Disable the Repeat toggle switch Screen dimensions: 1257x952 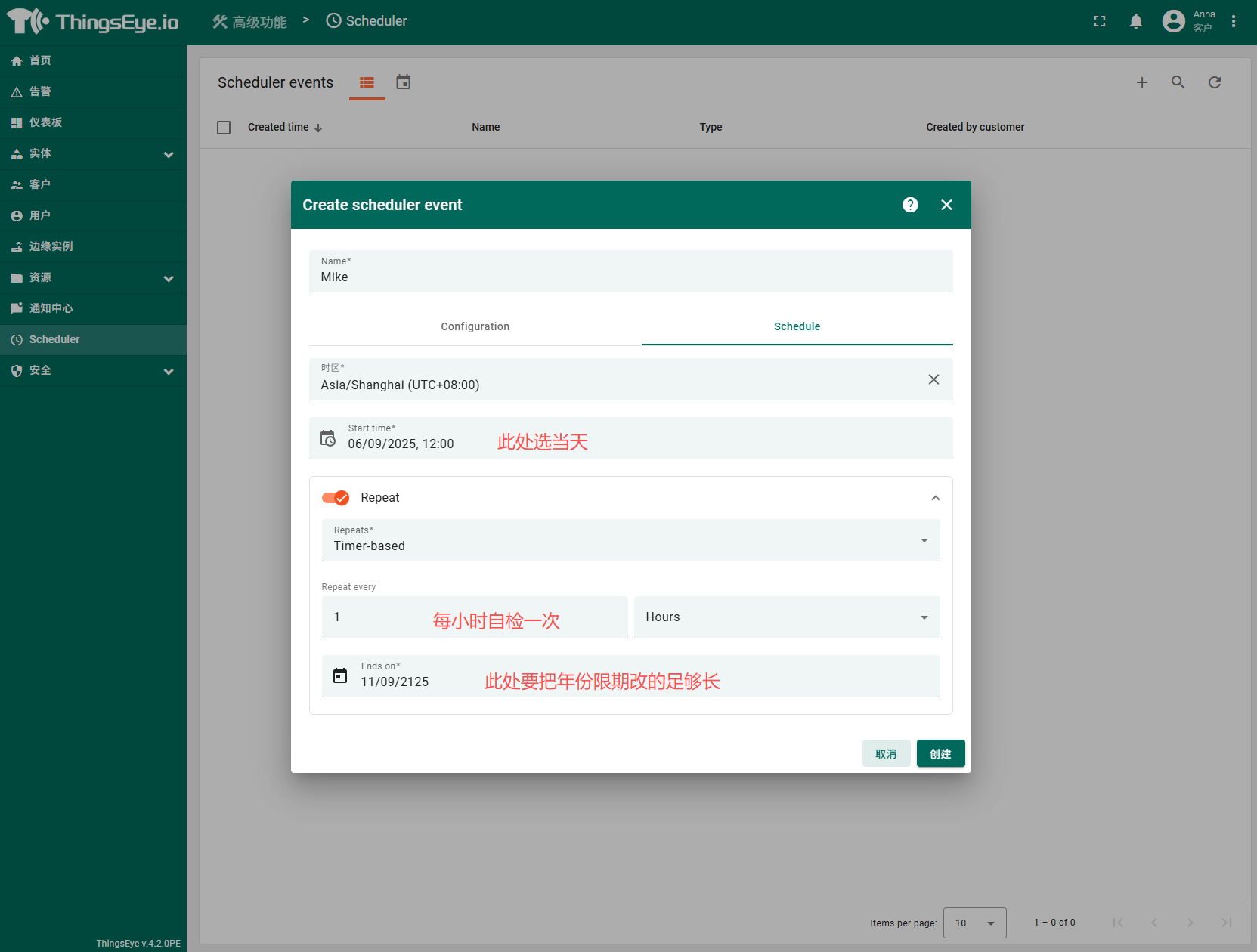[x=336, y=498]
